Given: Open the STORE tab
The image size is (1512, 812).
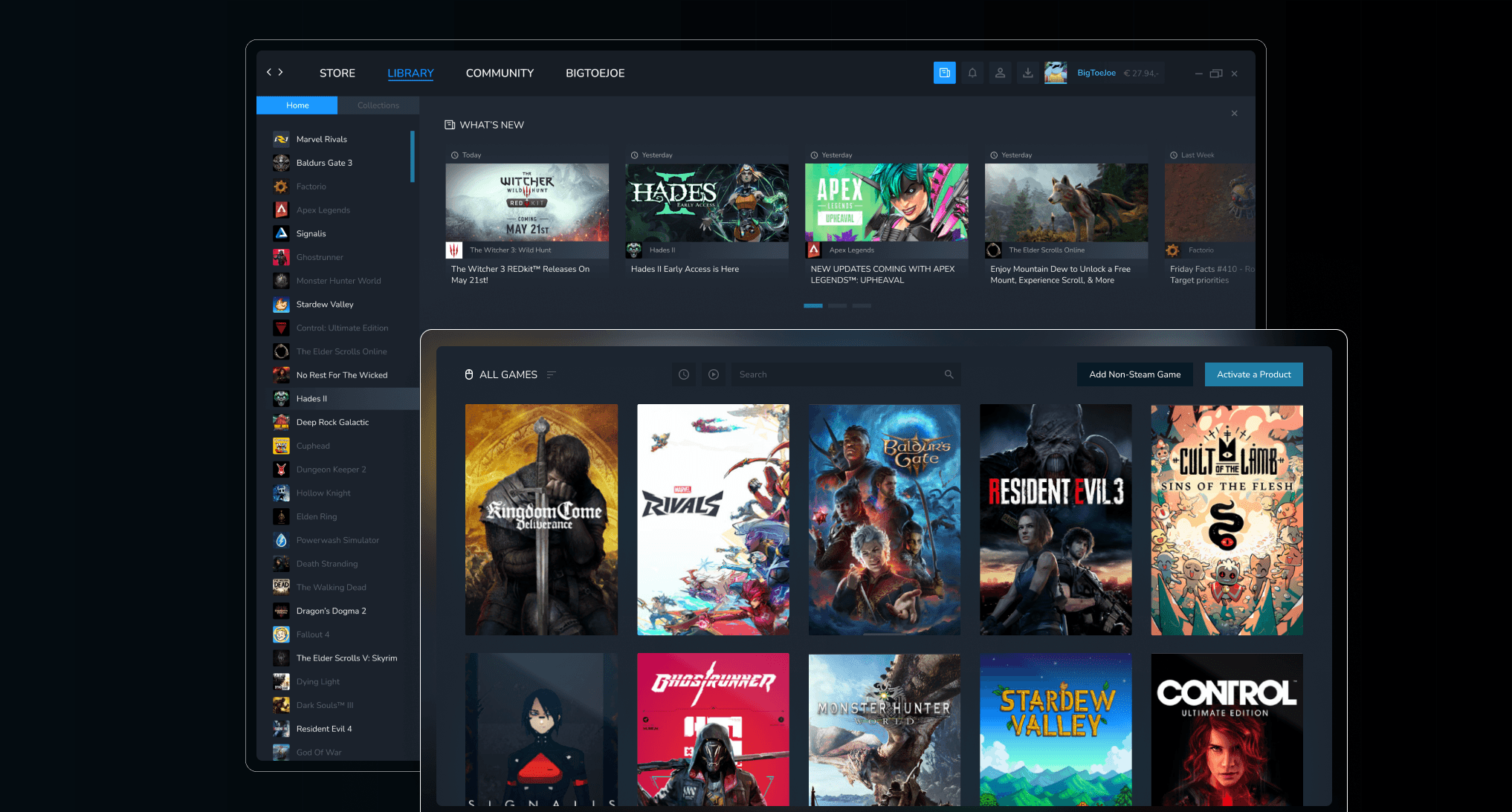Looking at the screenshot, I should [337, 73].
